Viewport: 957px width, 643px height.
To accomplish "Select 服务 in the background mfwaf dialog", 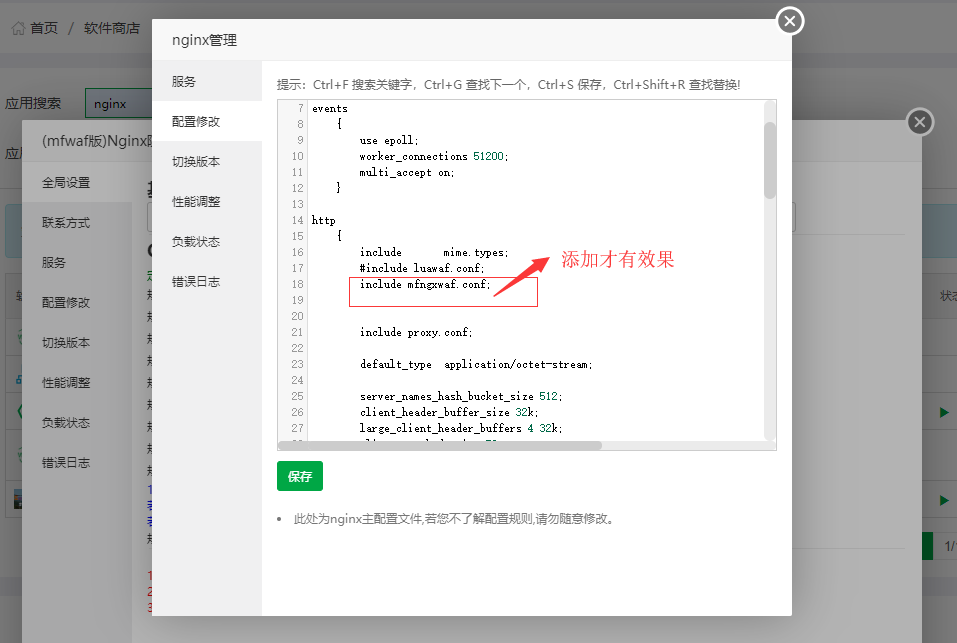I will (77, 262).
